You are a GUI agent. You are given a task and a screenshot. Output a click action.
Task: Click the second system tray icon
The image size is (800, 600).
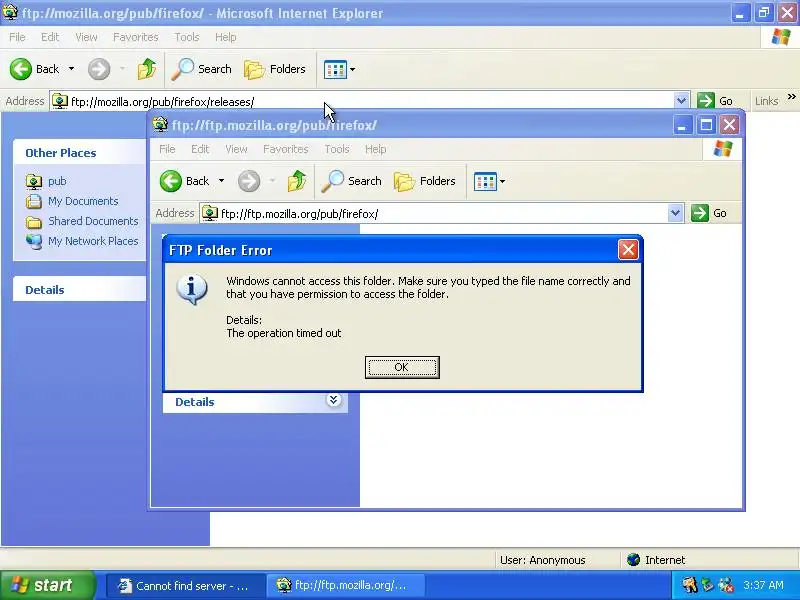tap(708, 585)
